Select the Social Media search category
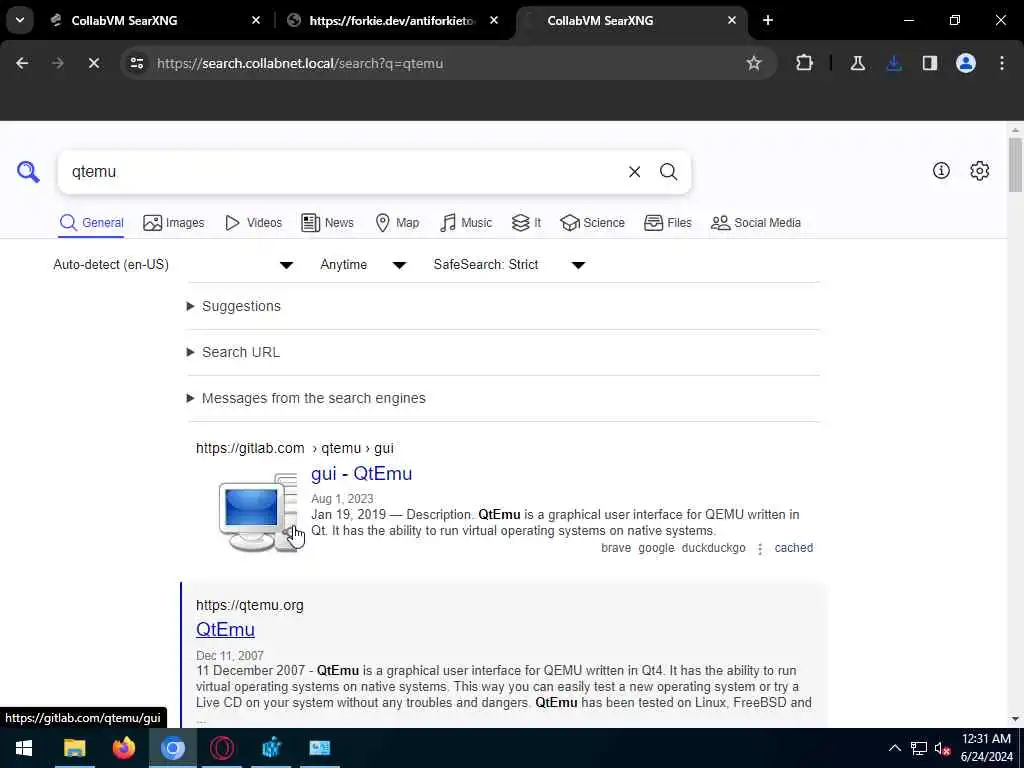 coord(756,223)
